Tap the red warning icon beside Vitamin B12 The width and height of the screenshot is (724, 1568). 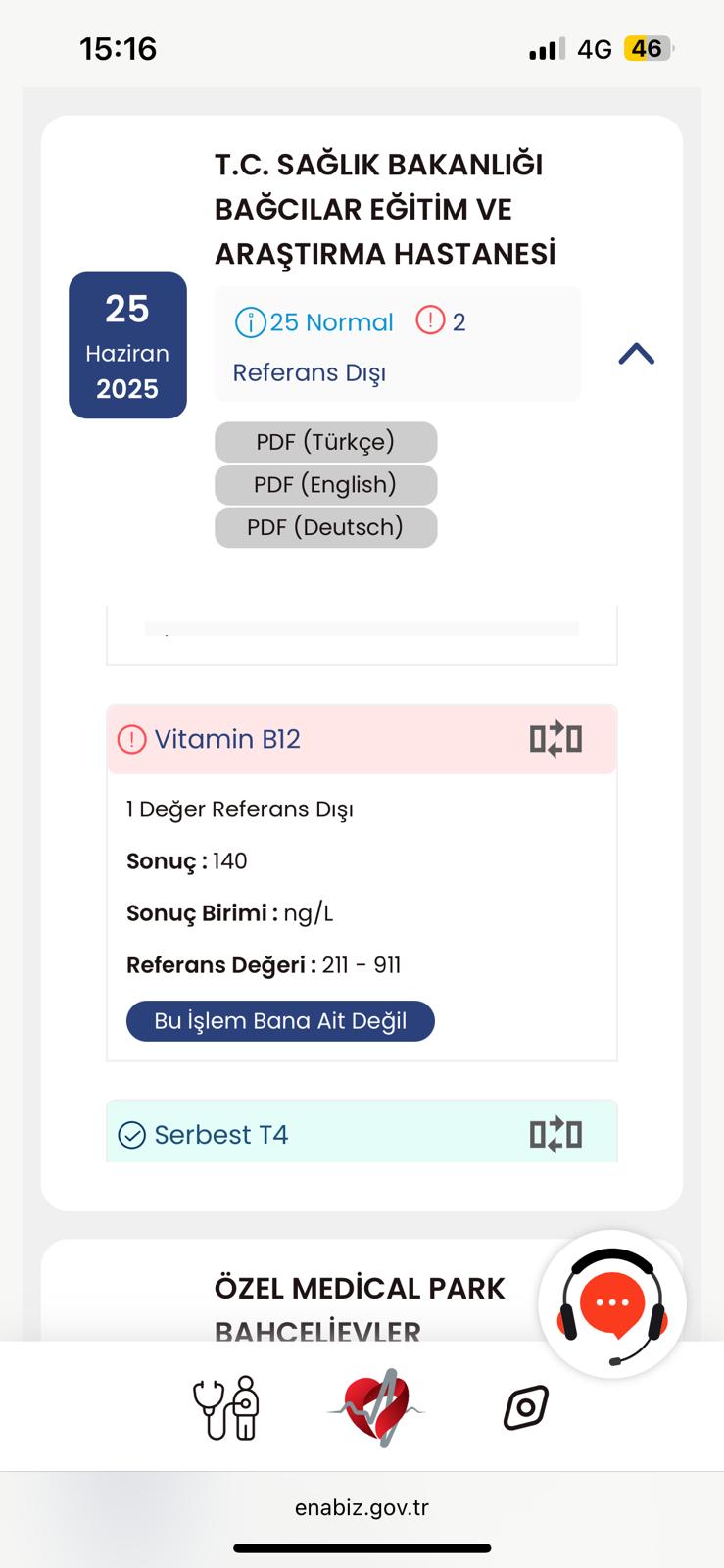131,739
